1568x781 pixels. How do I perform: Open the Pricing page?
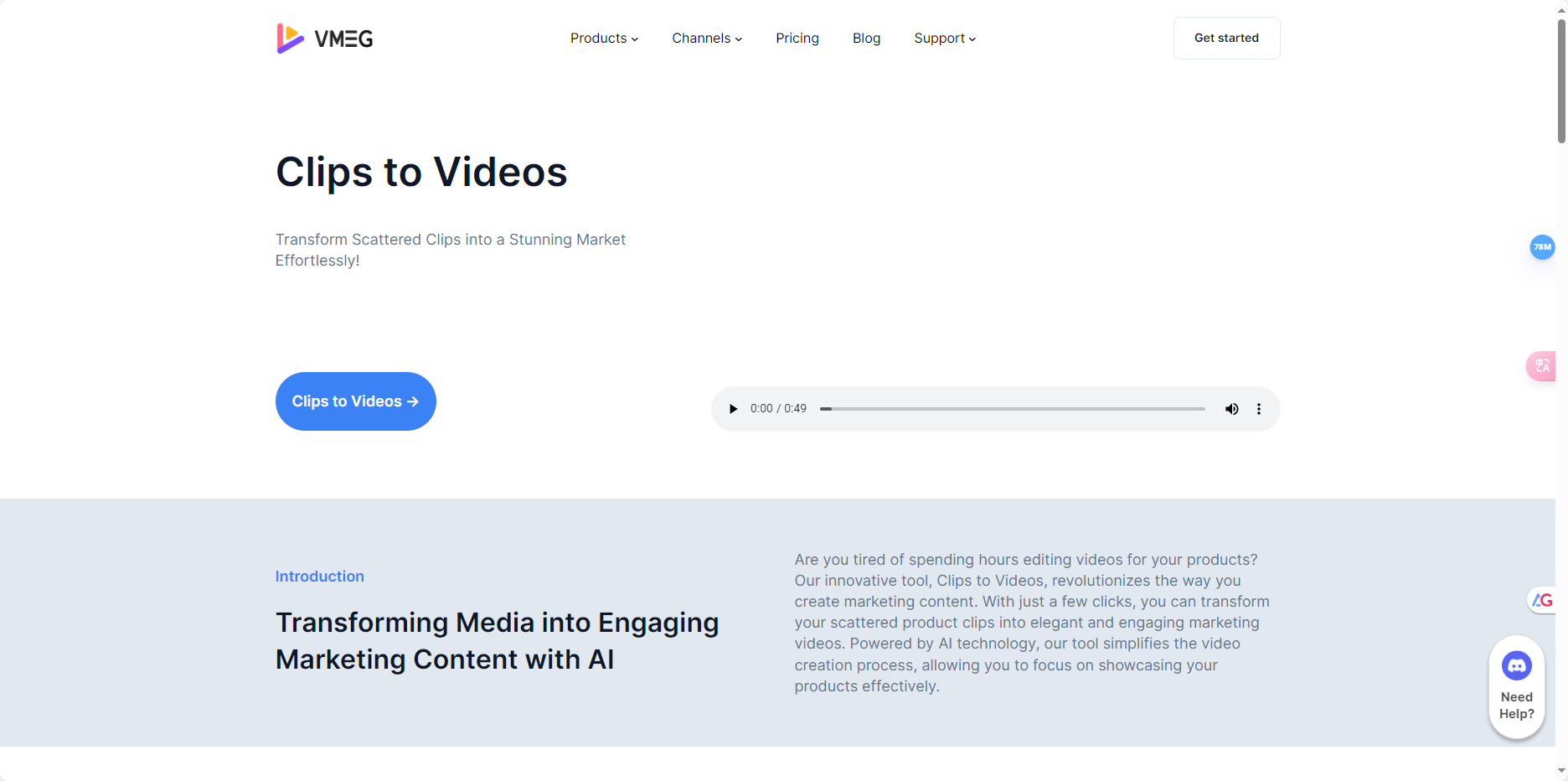(797, 38)
